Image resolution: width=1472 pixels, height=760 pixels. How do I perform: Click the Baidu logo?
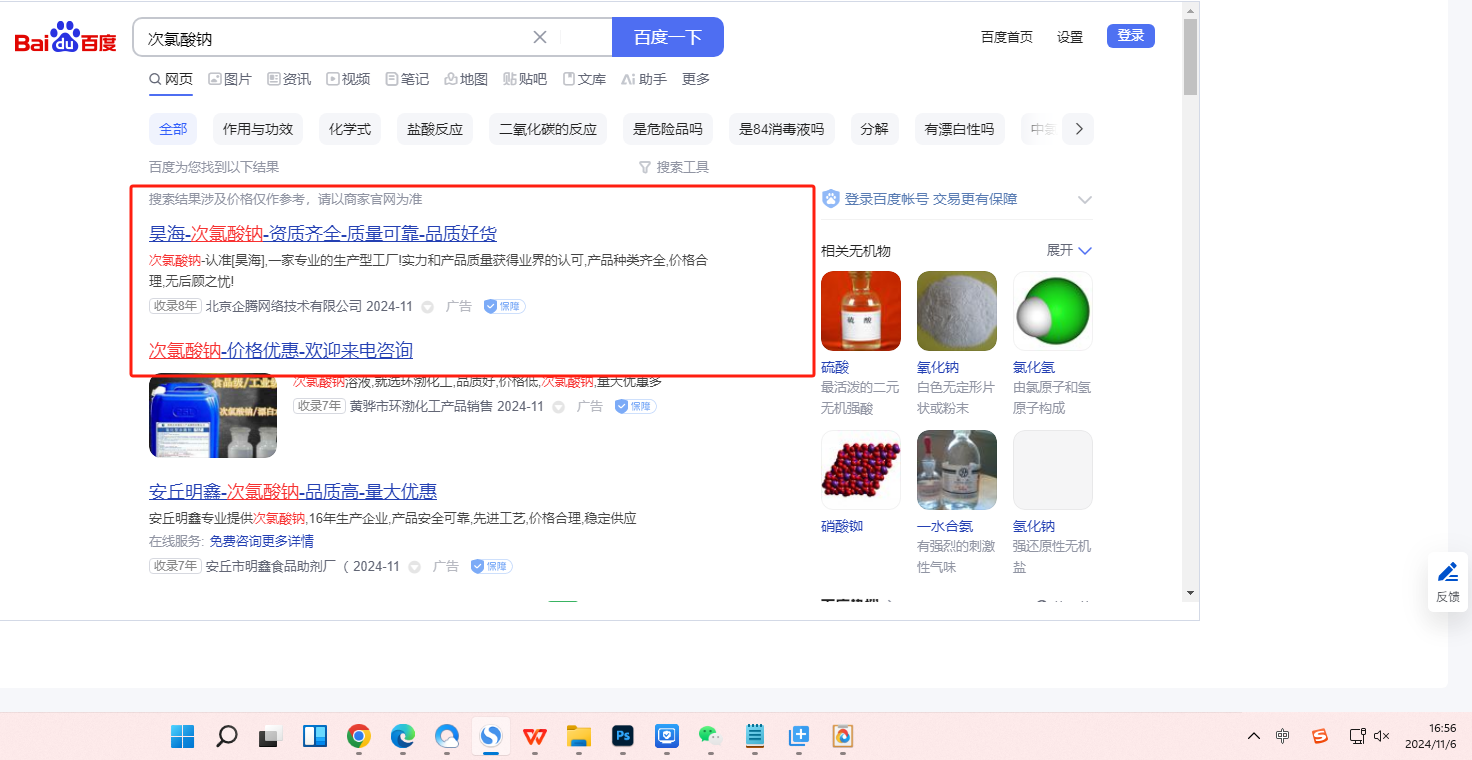(65, 39)
